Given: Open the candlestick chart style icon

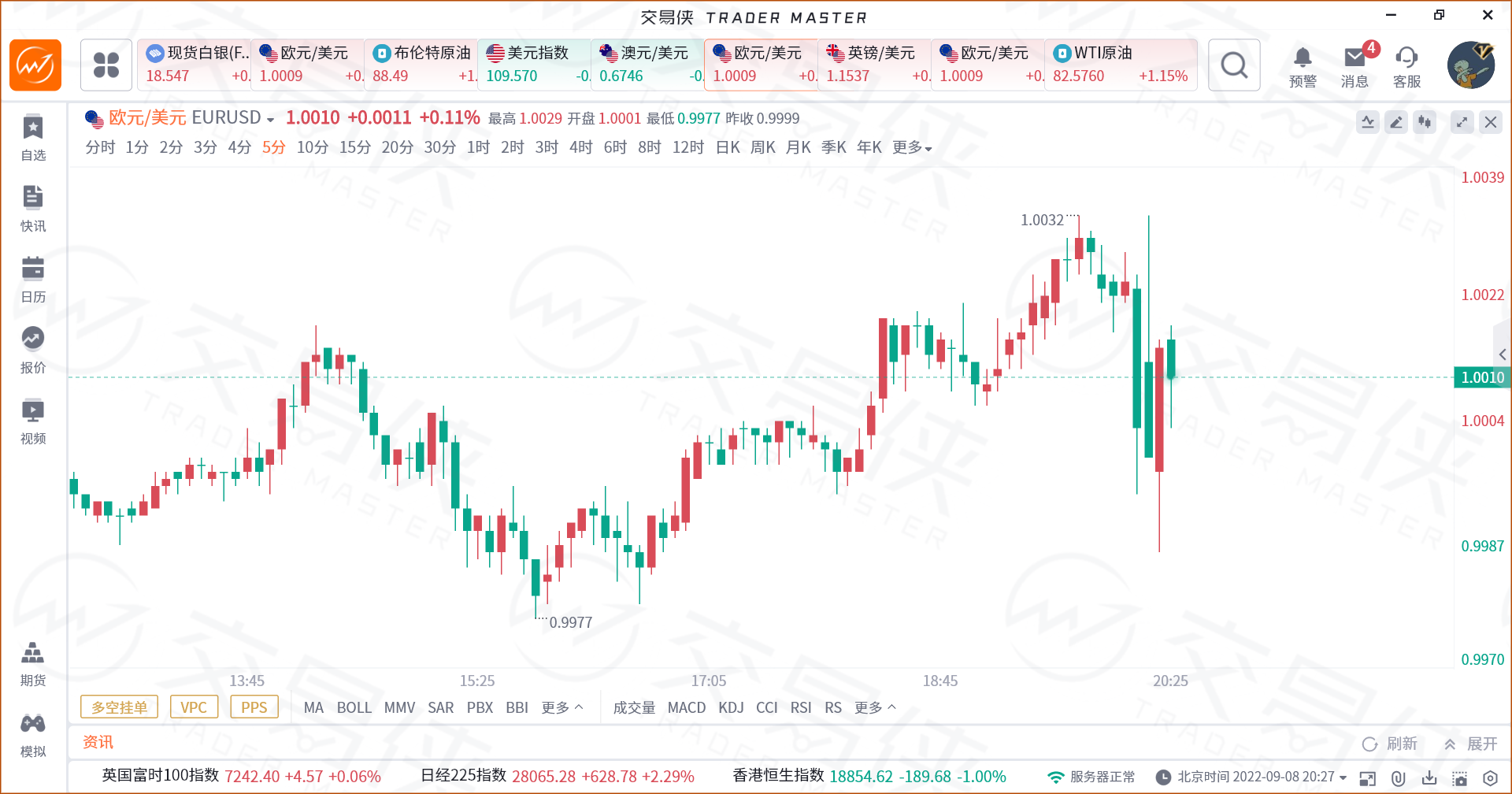Looking at the screenshot, I should tap(1425, 122).
